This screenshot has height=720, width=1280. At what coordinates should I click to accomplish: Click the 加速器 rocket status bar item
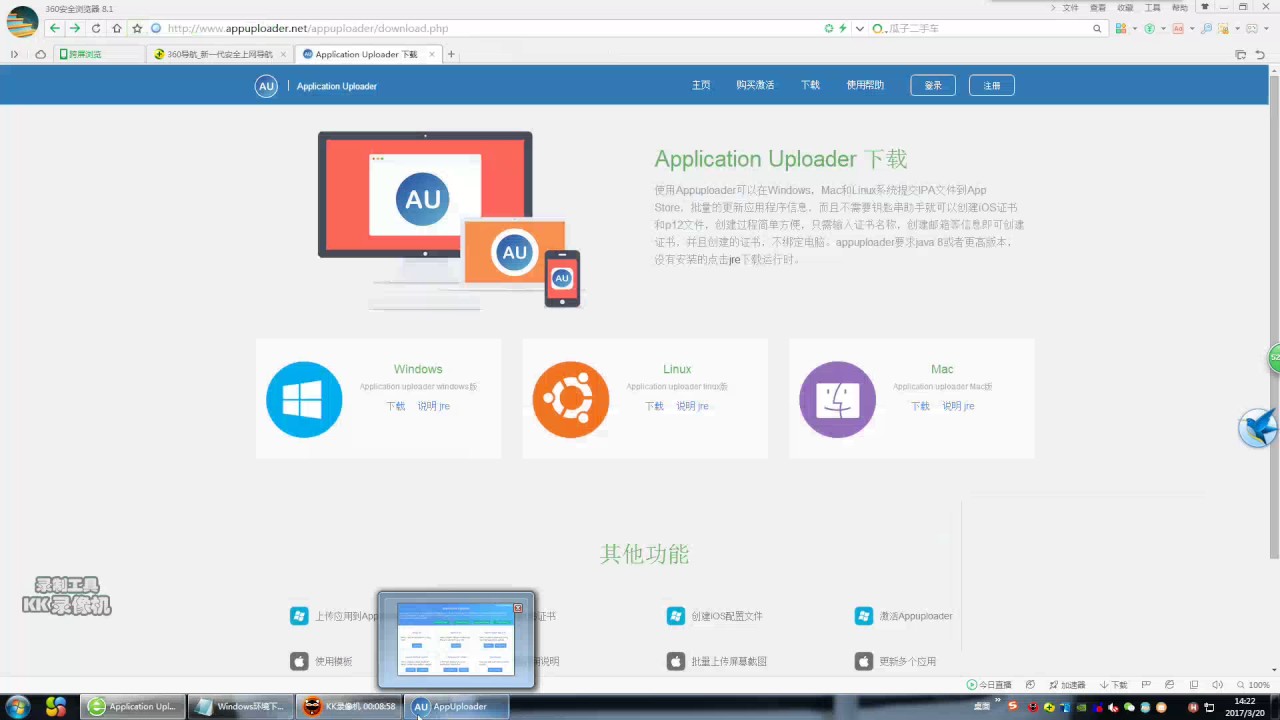(1067, 685)
